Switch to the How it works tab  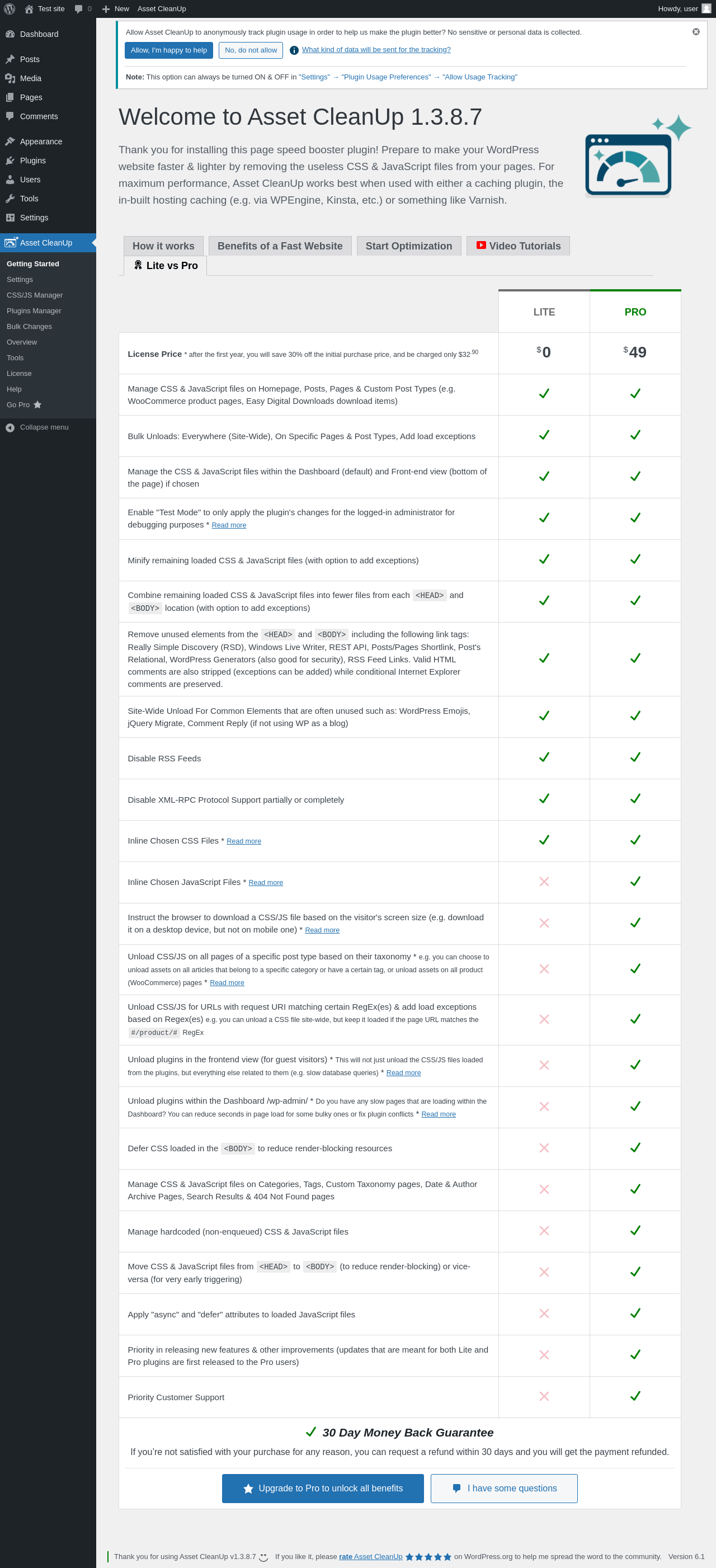tap(163, 246)
